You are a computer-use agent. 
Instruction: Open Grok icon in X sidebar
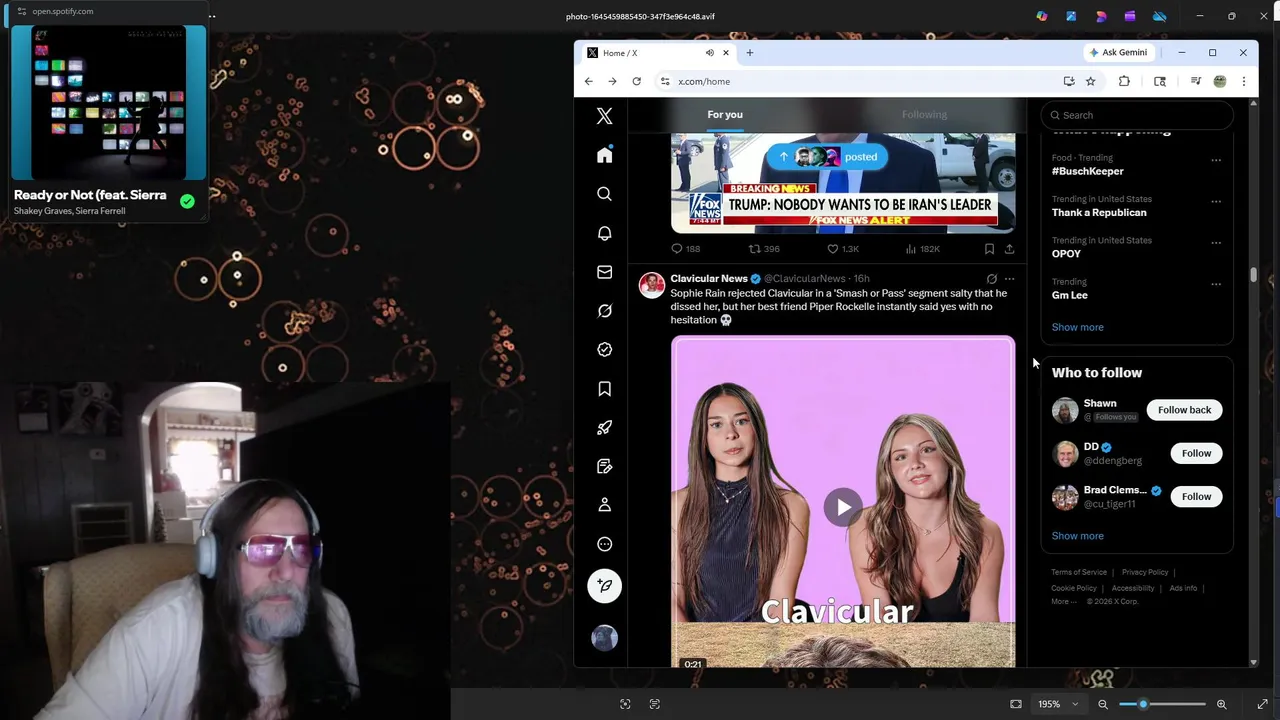click(604, 311)
